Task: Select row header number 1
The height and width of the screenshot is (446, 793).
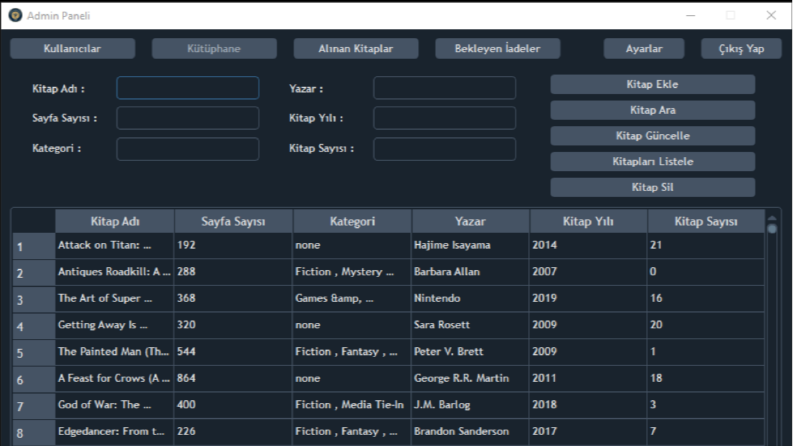Action: point(34,246)
